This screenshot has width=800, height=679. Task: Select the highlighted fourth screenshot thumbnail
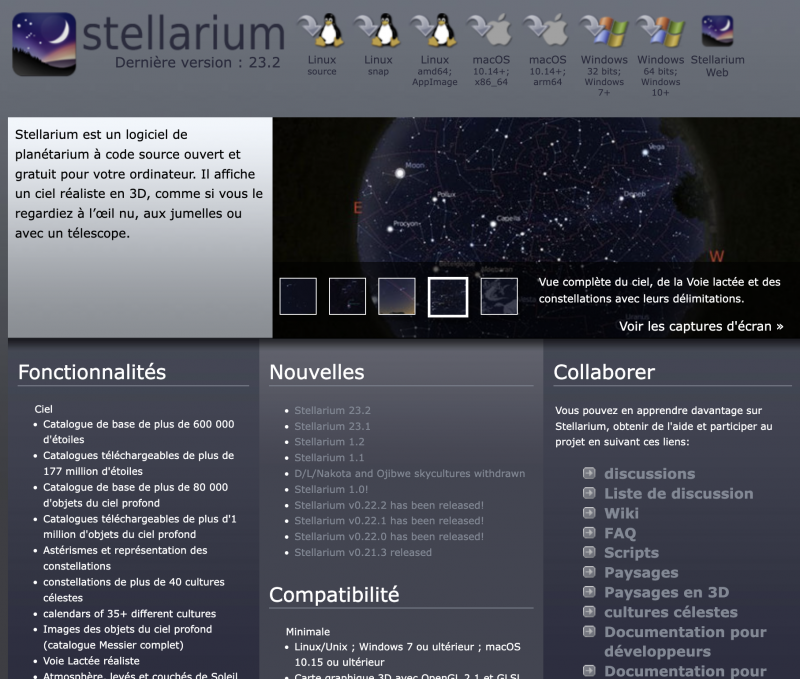point(448,296)
